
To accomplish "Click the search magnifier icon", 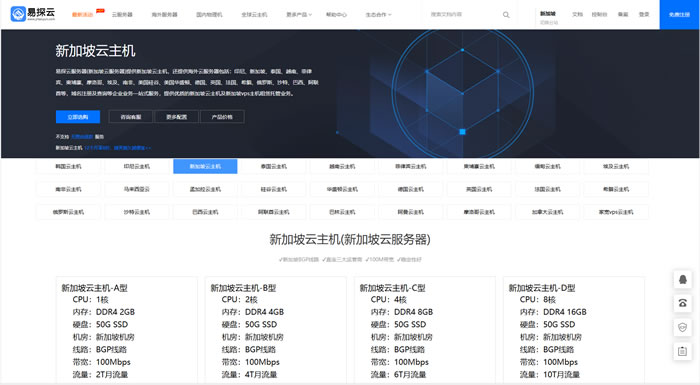I will 506,15.
